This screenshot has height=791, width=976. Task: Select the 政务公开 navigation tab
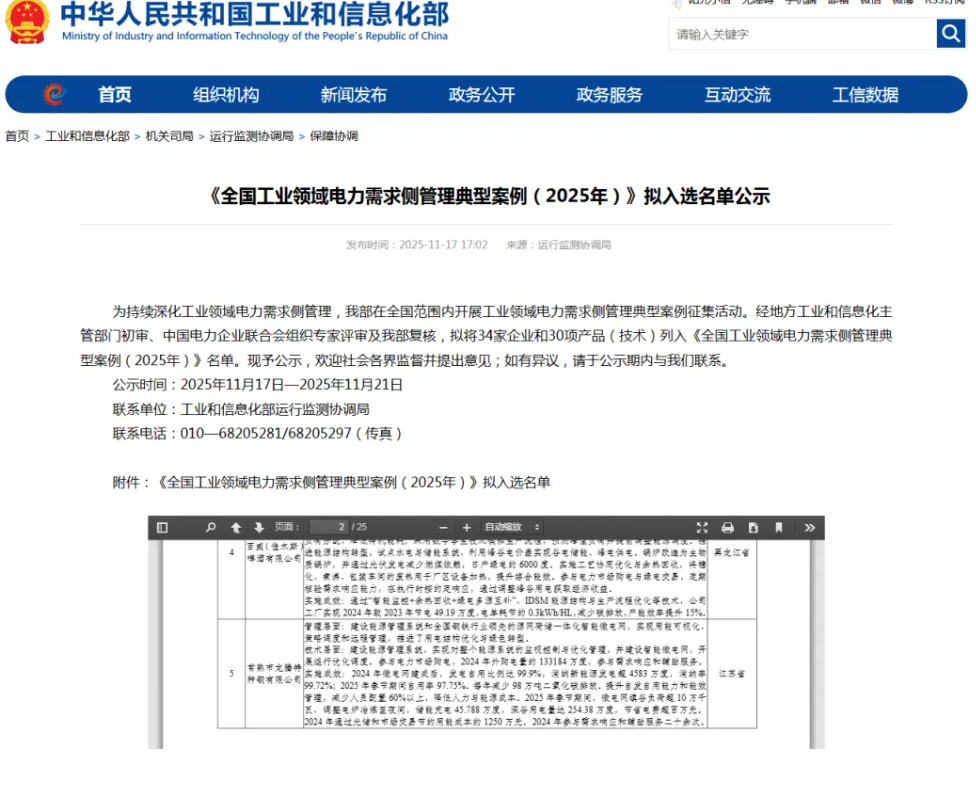tap(482, 95)
